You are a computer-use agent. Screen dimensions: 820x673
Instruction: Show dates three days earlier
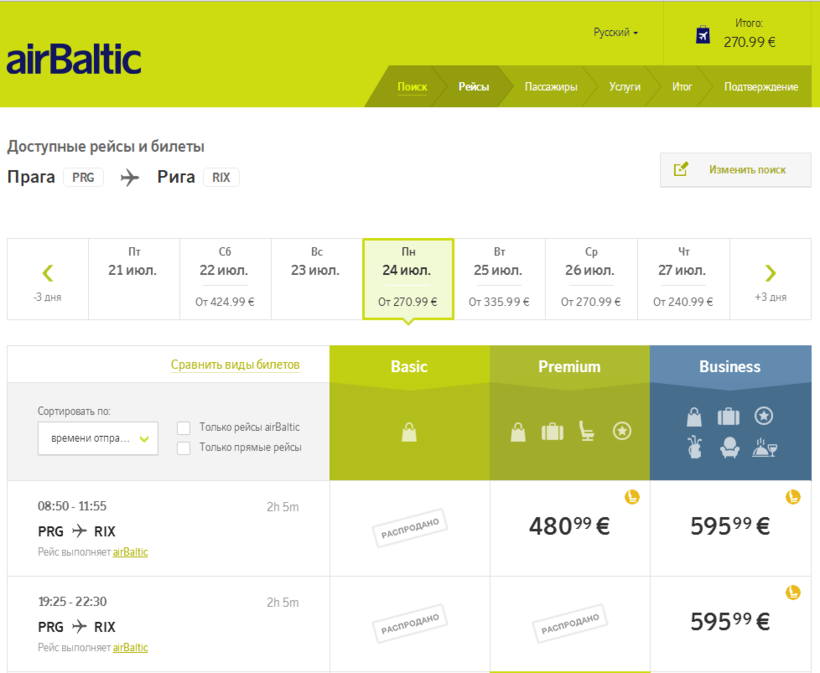pos(48,279)
